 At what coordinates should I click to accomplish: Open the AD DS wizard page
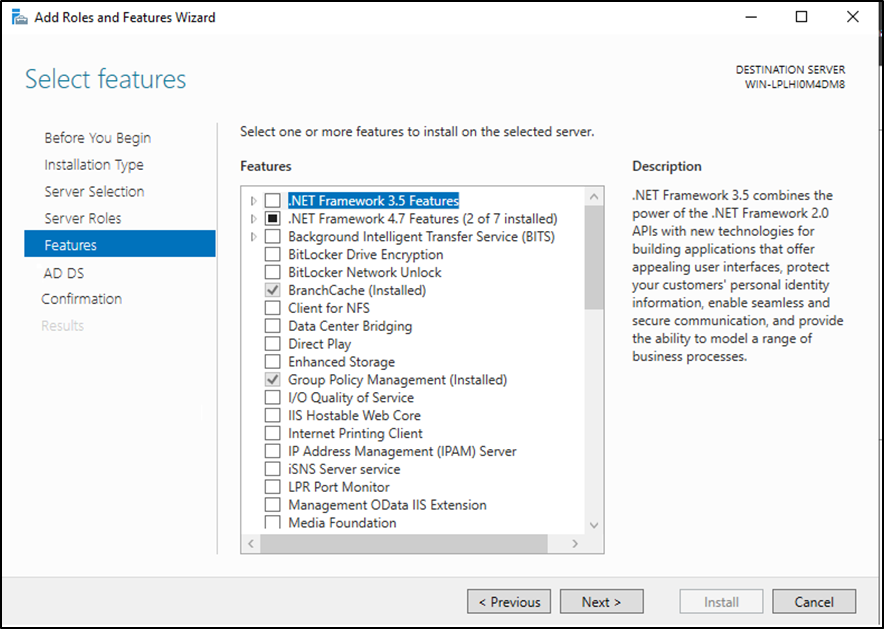point(64,273)
